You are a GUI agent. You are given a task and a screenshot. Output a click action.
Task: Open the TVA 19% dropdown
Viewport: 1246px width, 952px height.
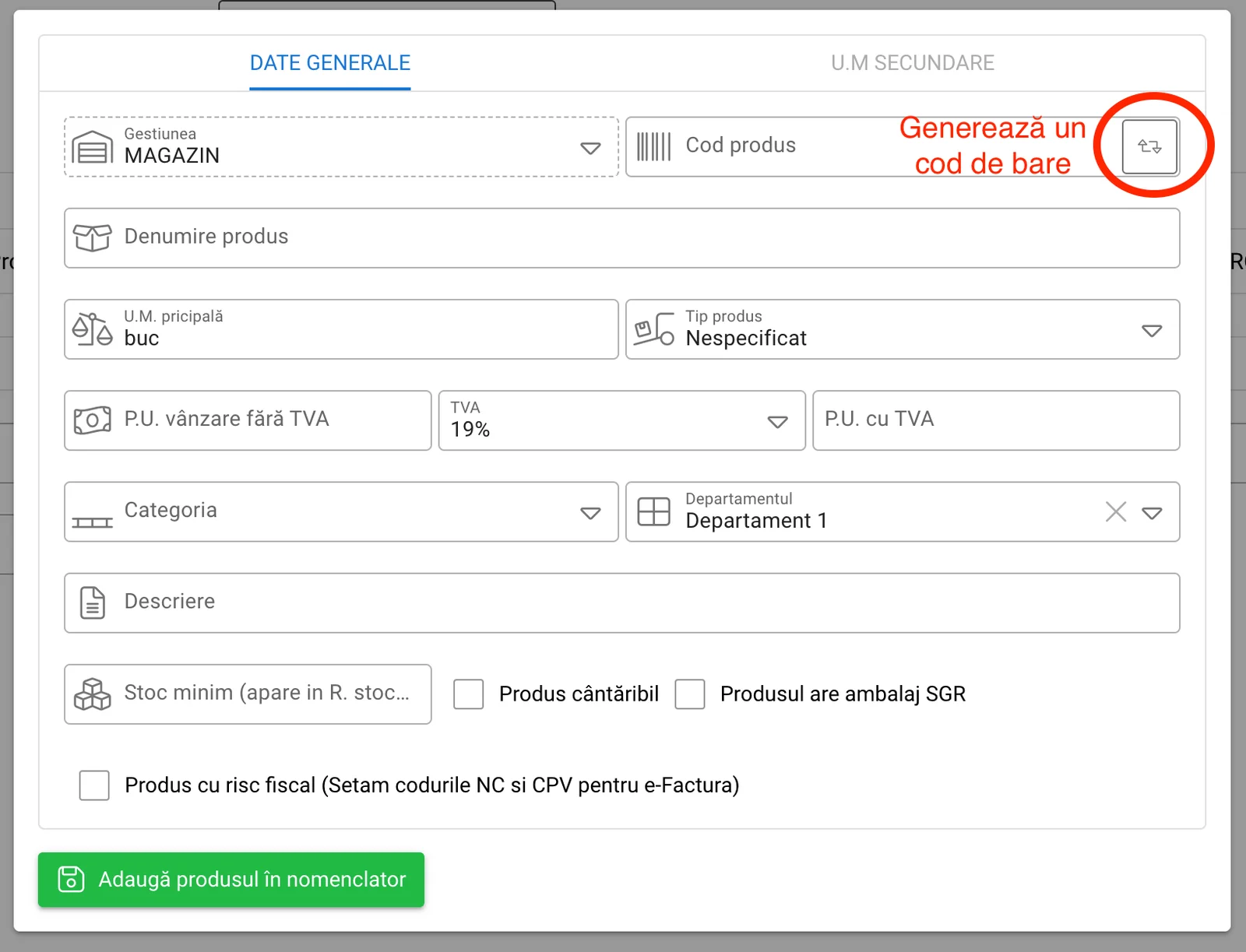[777, 422]
